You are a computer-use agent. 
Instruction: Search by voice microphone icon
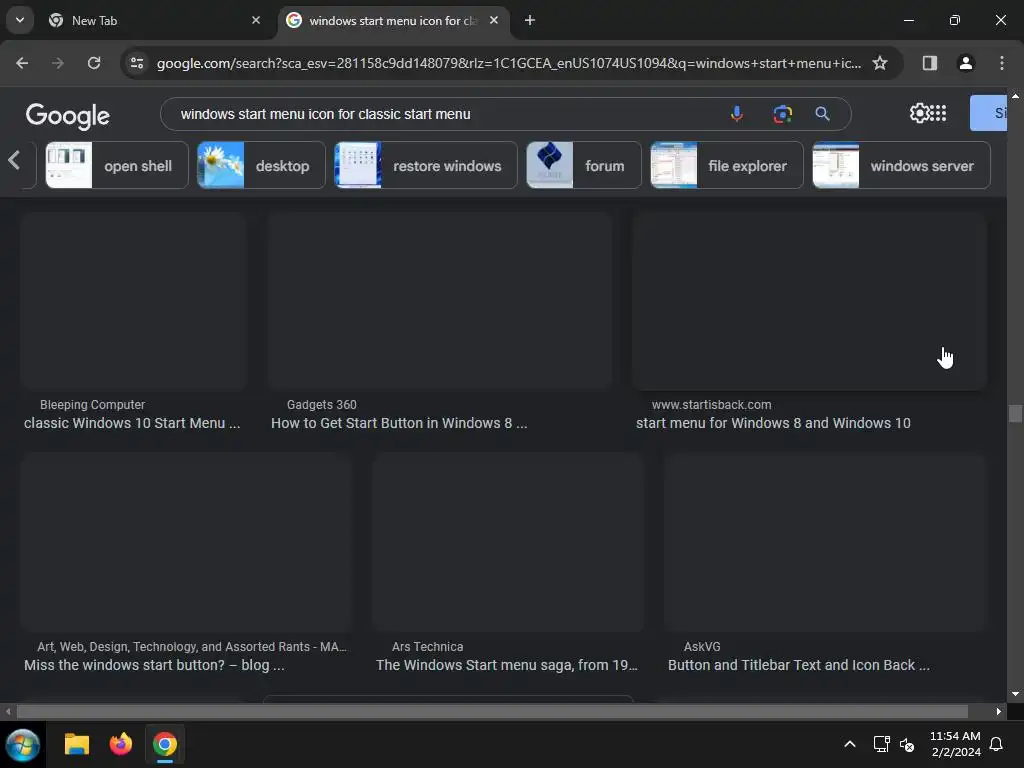pos(737,114)
